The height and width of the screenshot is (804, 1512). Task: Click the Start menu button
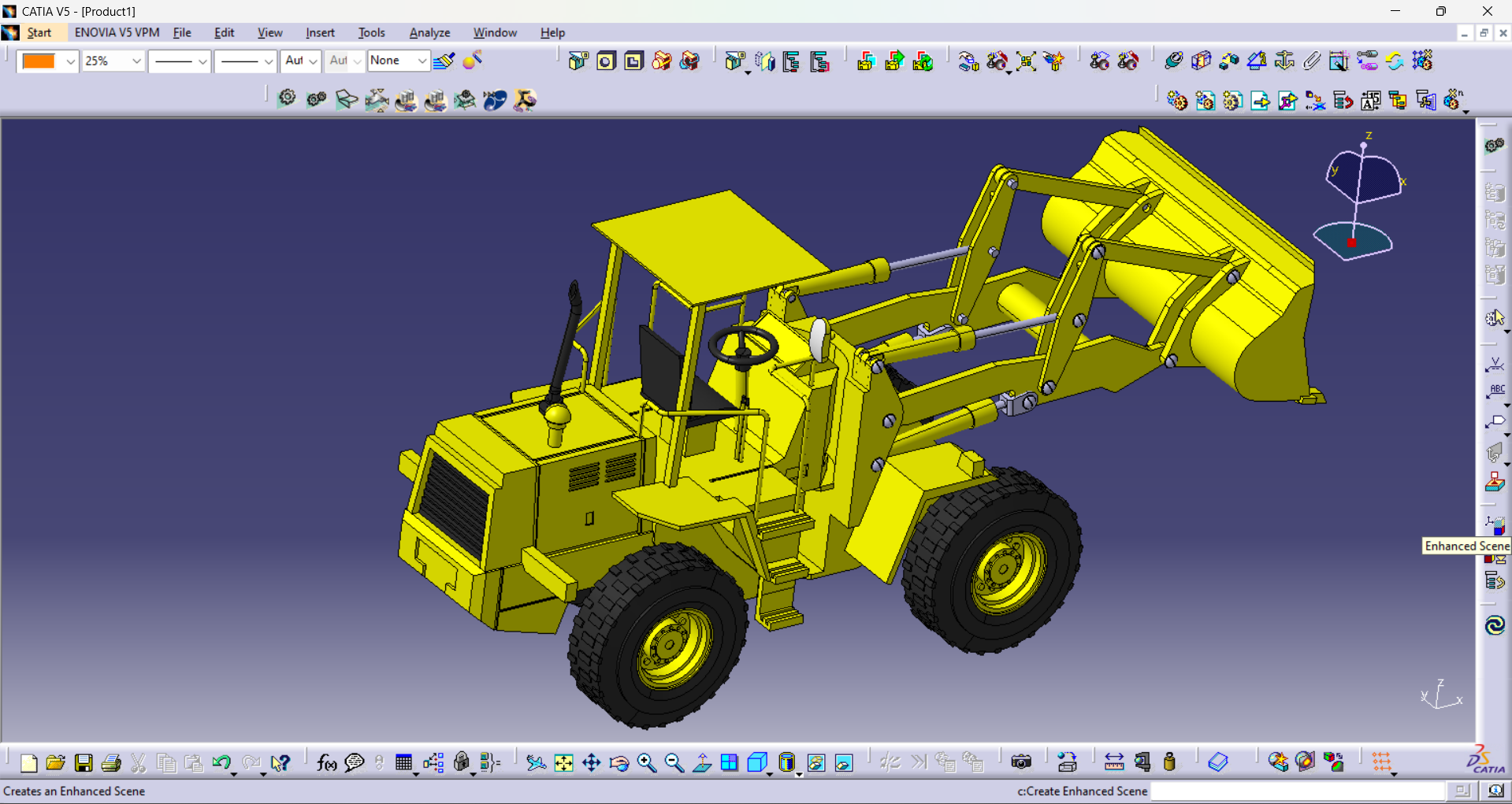(x=39, y=32)
